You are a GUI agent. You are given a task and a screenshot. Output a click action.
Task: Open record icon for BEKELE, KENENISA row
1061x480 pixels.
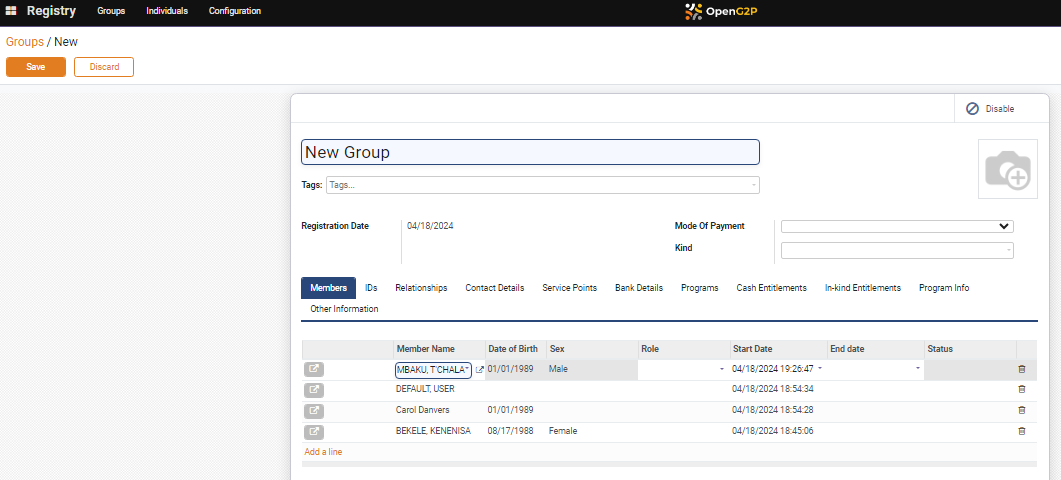(x=314, y=431)
